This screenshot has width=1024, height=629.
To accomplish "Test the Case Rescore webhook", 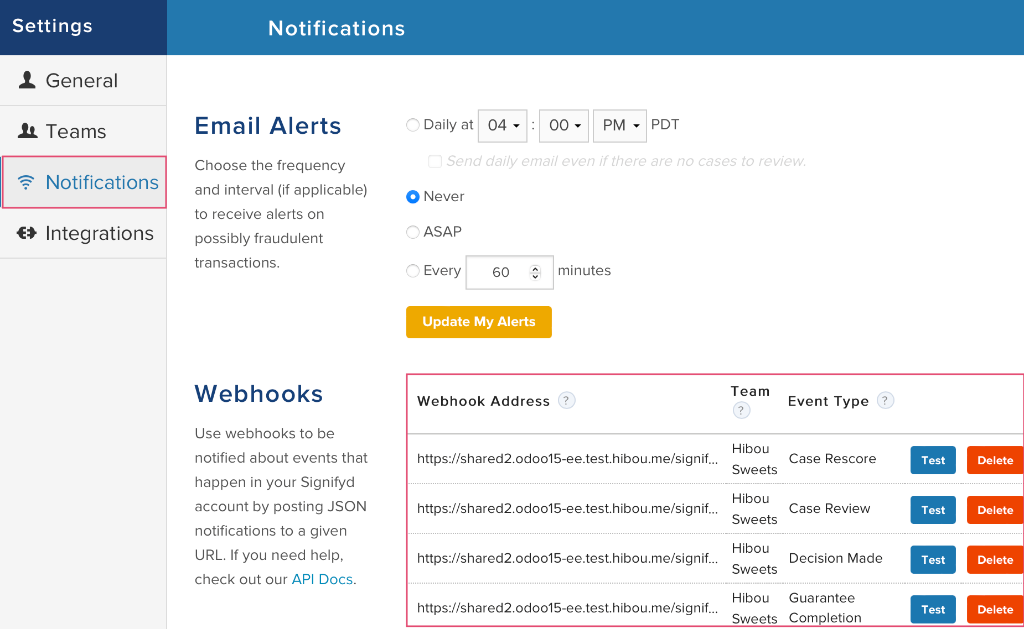I will (933, 460).
